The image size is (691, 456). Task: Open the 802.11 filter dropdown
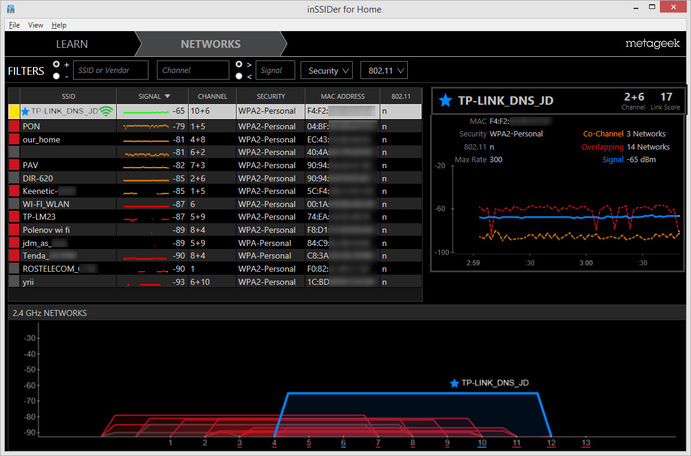(x=384, y=71)
